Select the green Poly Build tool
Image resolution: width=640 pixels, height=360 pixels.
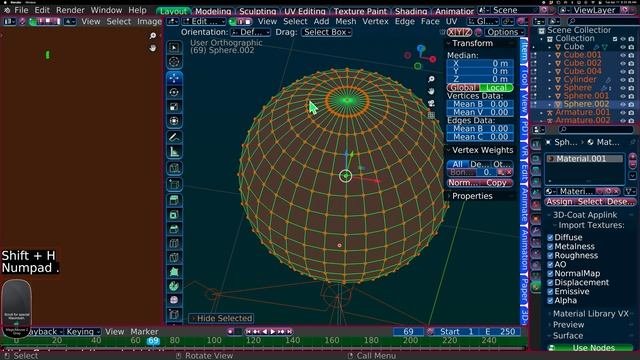174,271
